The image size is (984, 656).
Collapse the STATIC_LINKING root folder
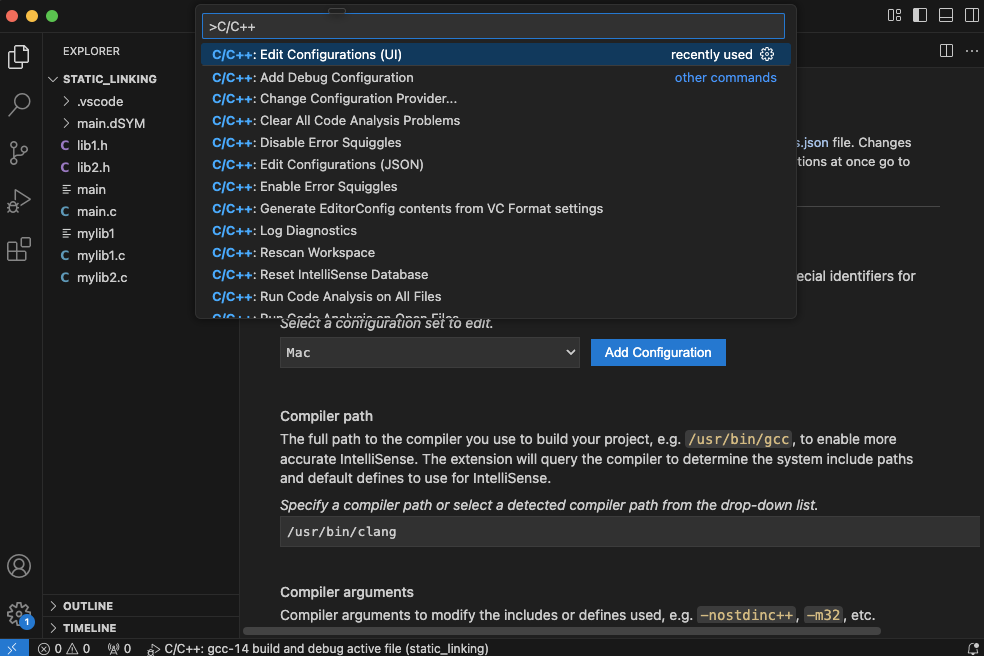tap(53, 79)
